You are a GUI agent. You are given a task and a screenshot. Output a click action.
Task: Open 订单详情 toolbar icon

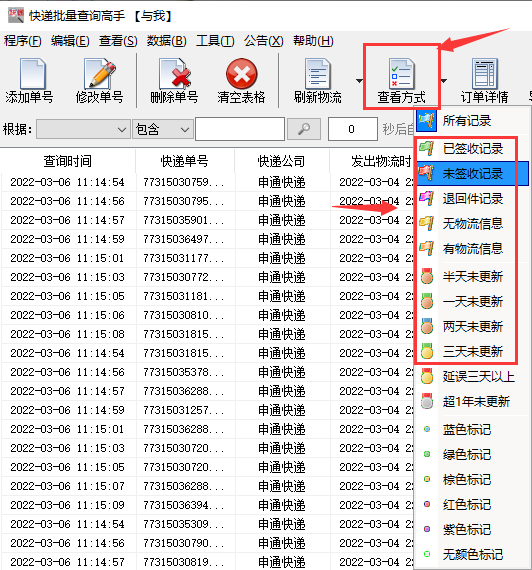(484, 74)
